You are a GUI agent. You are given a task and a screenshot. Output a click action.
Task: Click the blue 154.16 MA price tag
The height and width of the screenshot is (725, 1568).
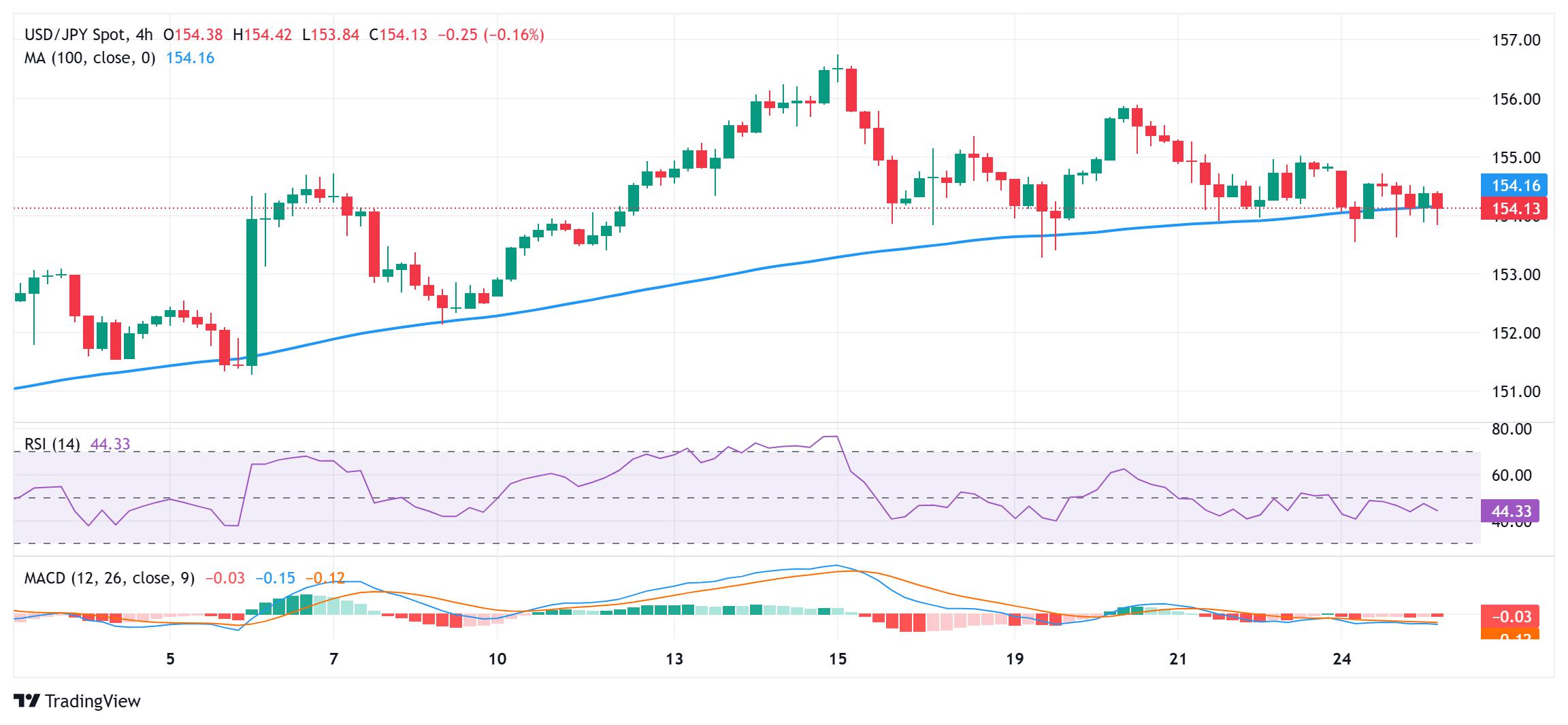(1514, 185)
